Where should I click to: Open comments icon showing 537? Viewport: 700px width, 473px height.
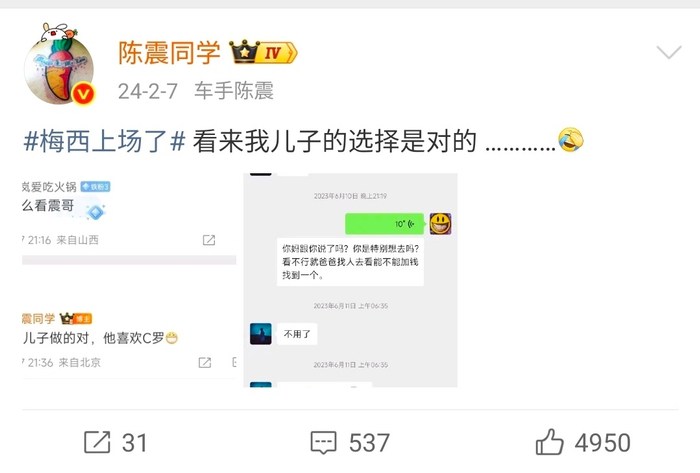point(323,443)
